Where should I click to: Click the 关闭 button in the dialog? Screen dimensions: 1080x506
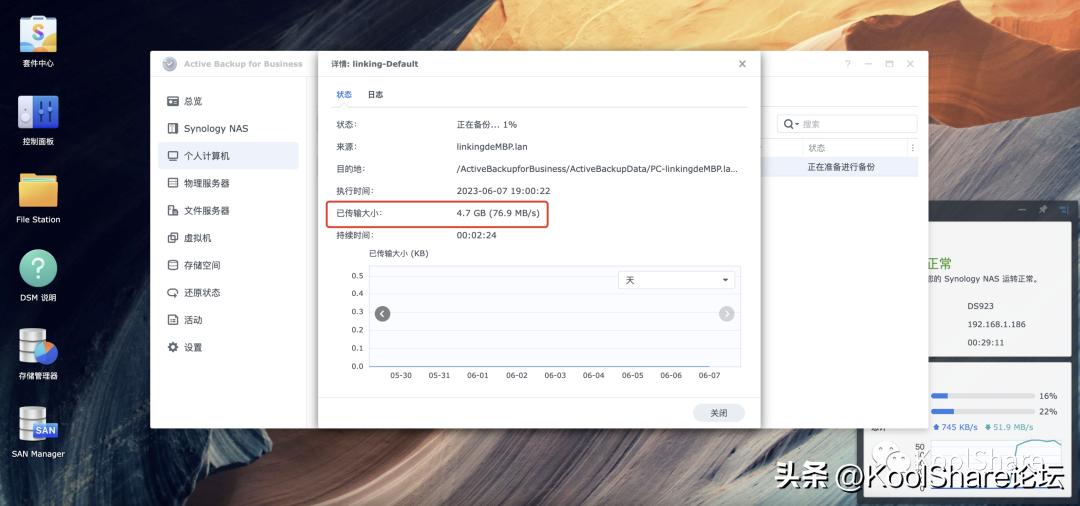tap(718, 413)
